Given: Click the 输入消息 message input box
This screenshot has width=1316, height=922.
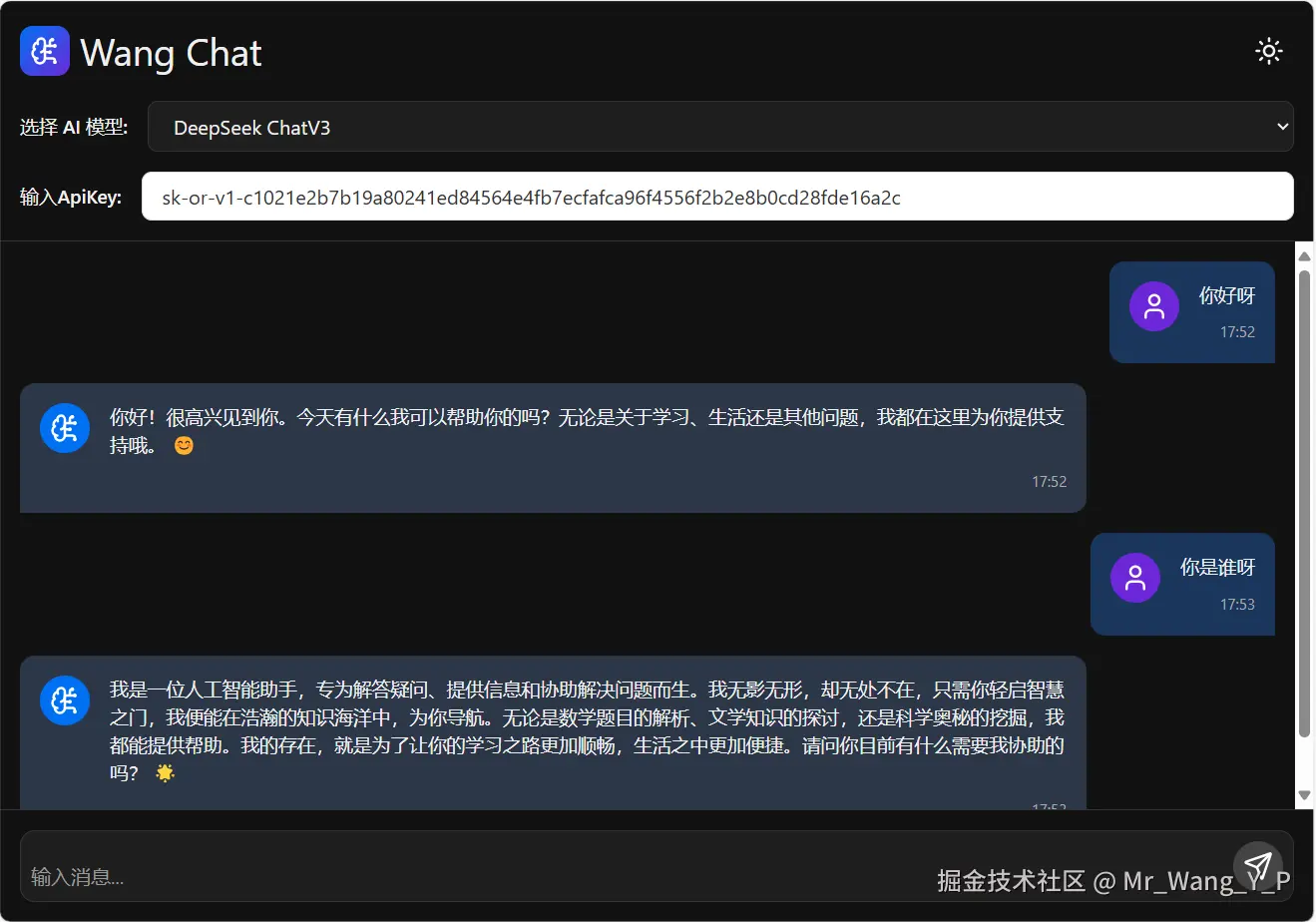Looking at the screenshot, I should [x=399, y=876].
